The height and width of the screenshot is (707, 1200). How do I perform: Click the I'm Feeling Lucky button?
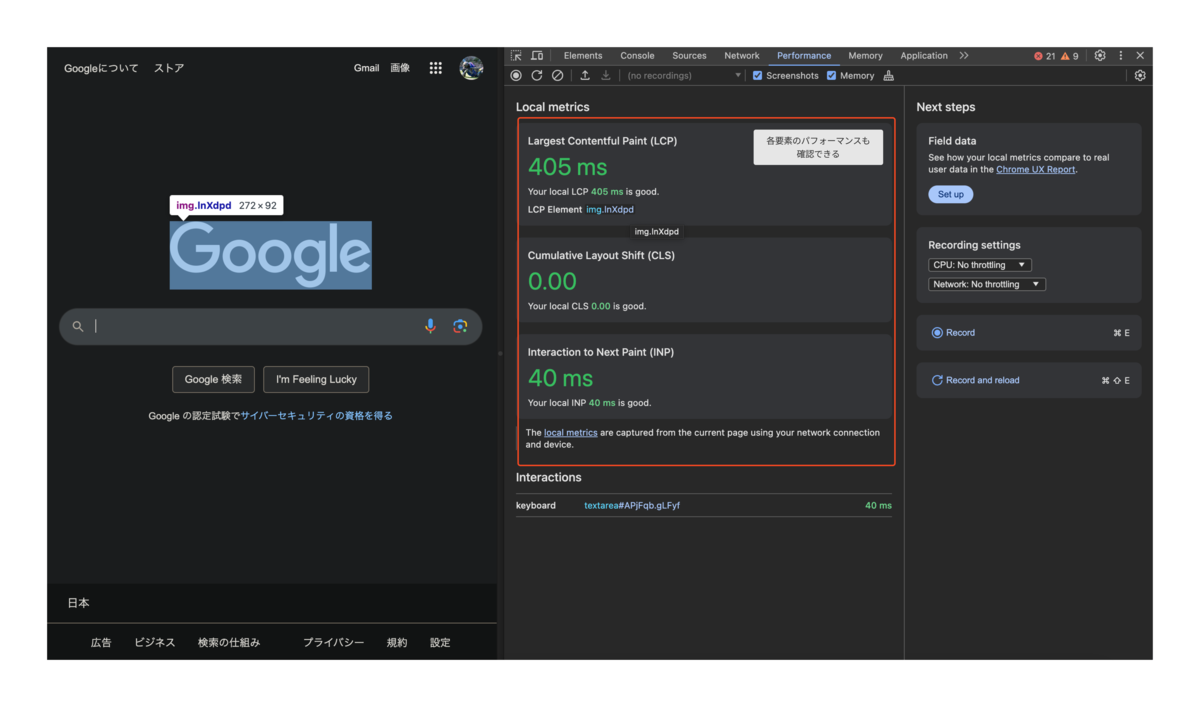click(316, 380)
